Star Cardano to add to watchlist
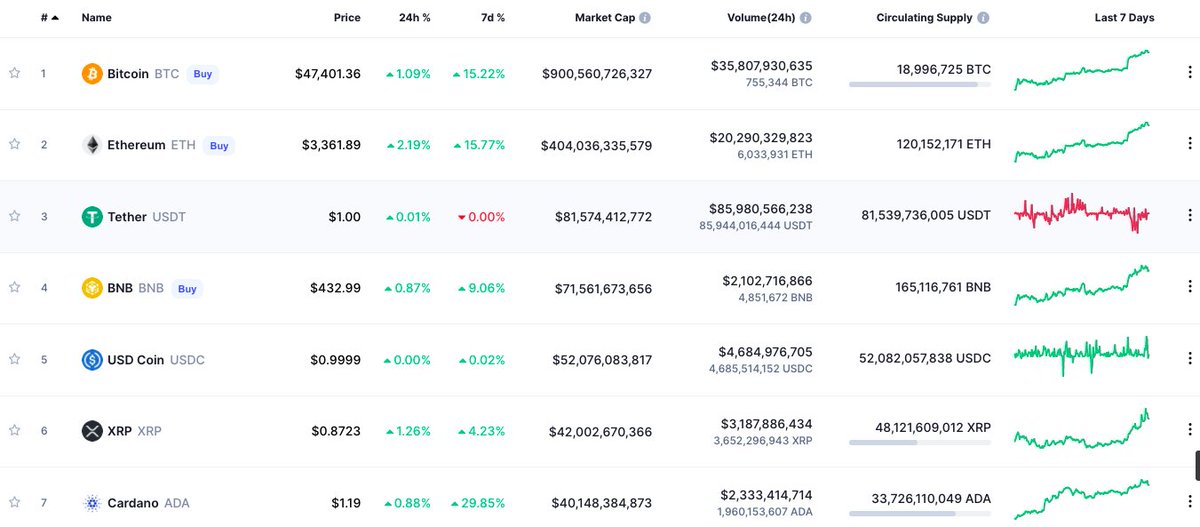1200x527 pixels. click(x=15, y=502)
